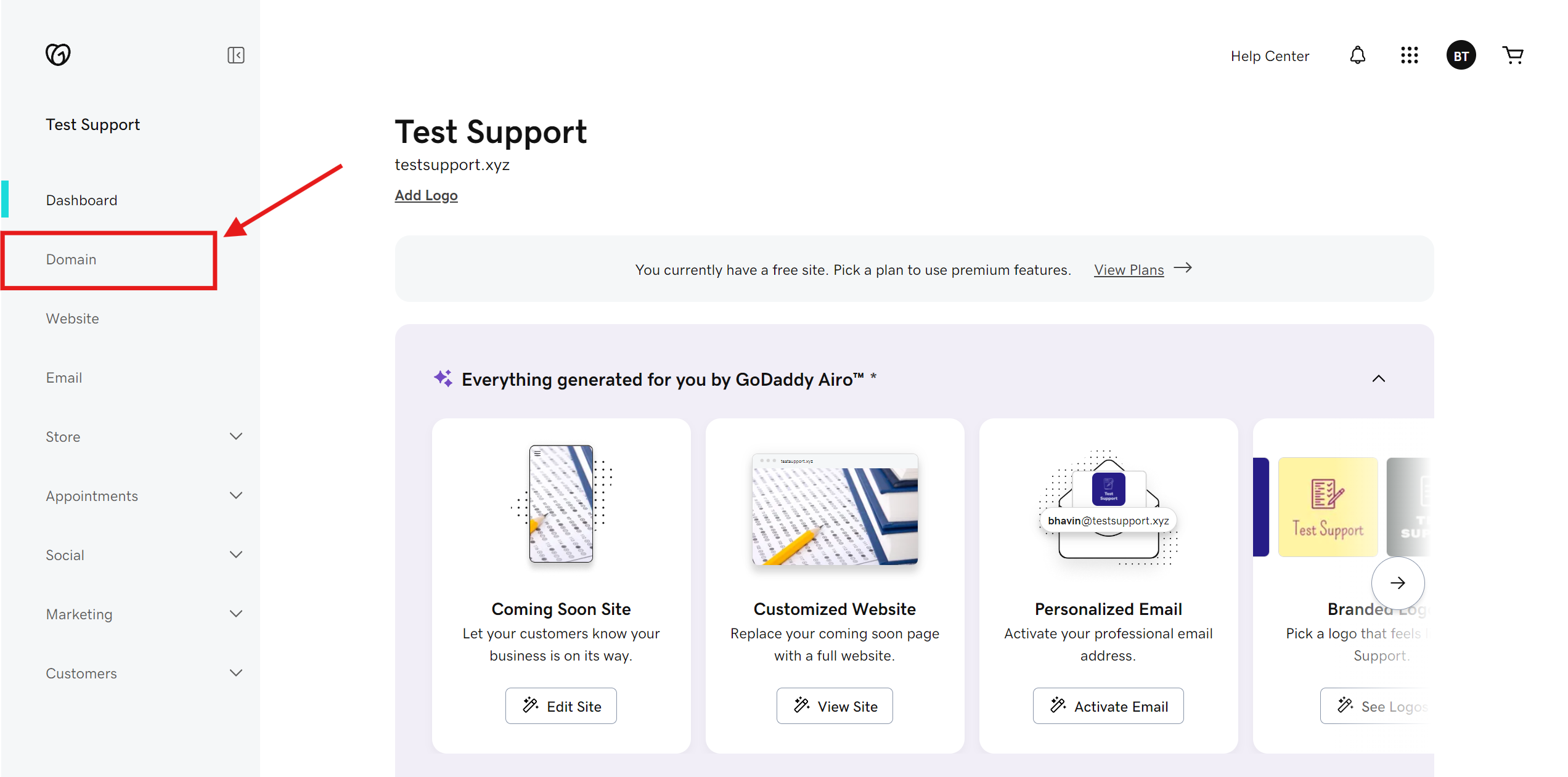Open the apps grid menu

(x=1409, y=55)
